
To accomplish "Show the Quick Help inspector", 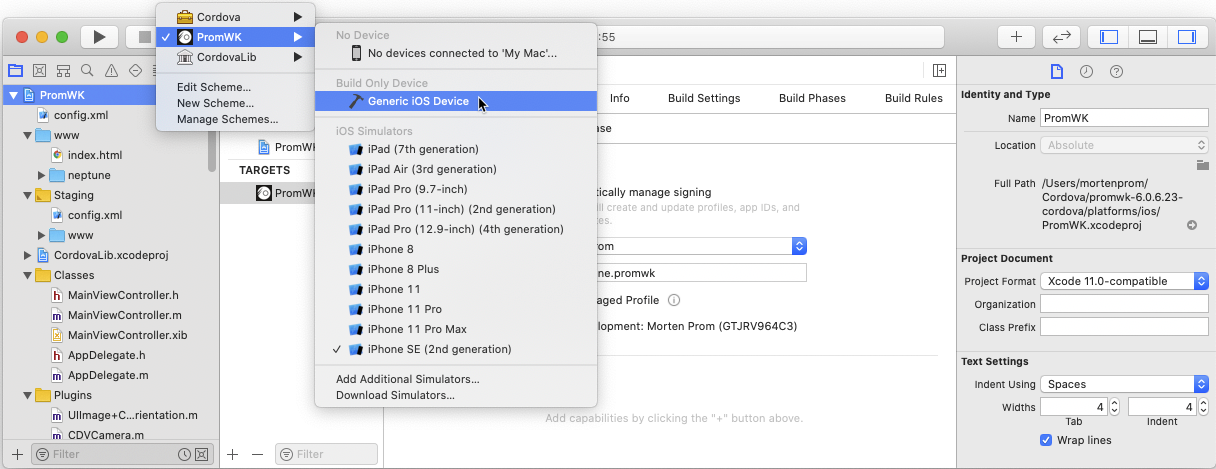I will click(x=1117, y=71).
